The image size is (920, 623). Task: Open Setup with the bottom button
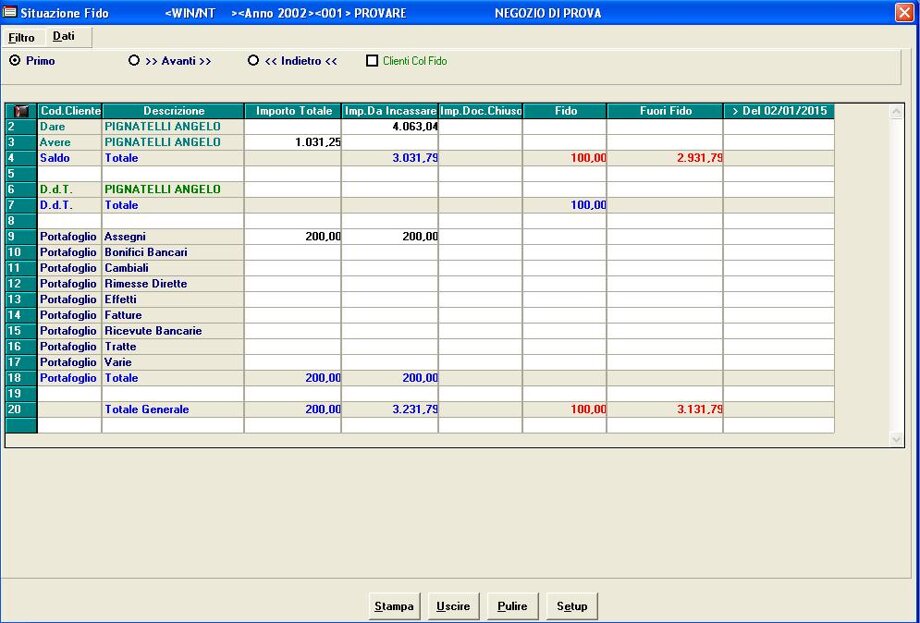tap(572, 606)
